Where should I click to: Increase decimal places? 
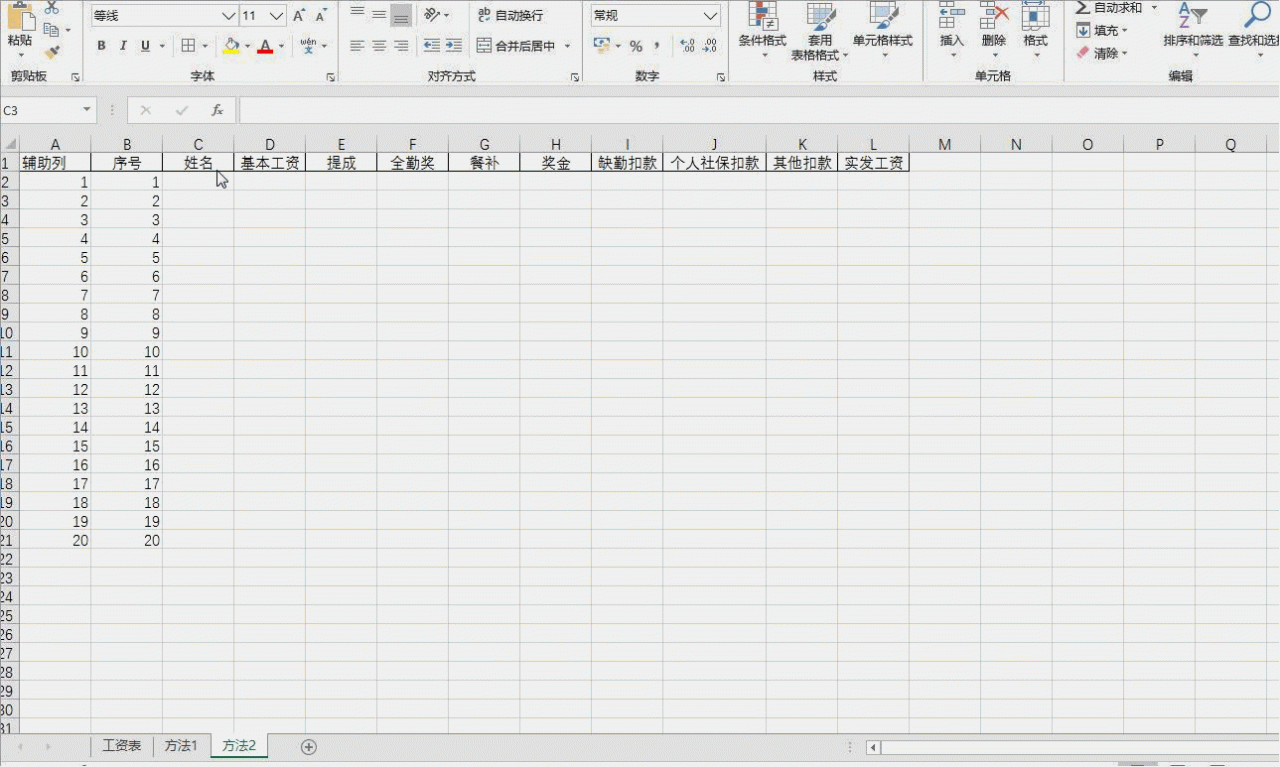tap(687, 46)
